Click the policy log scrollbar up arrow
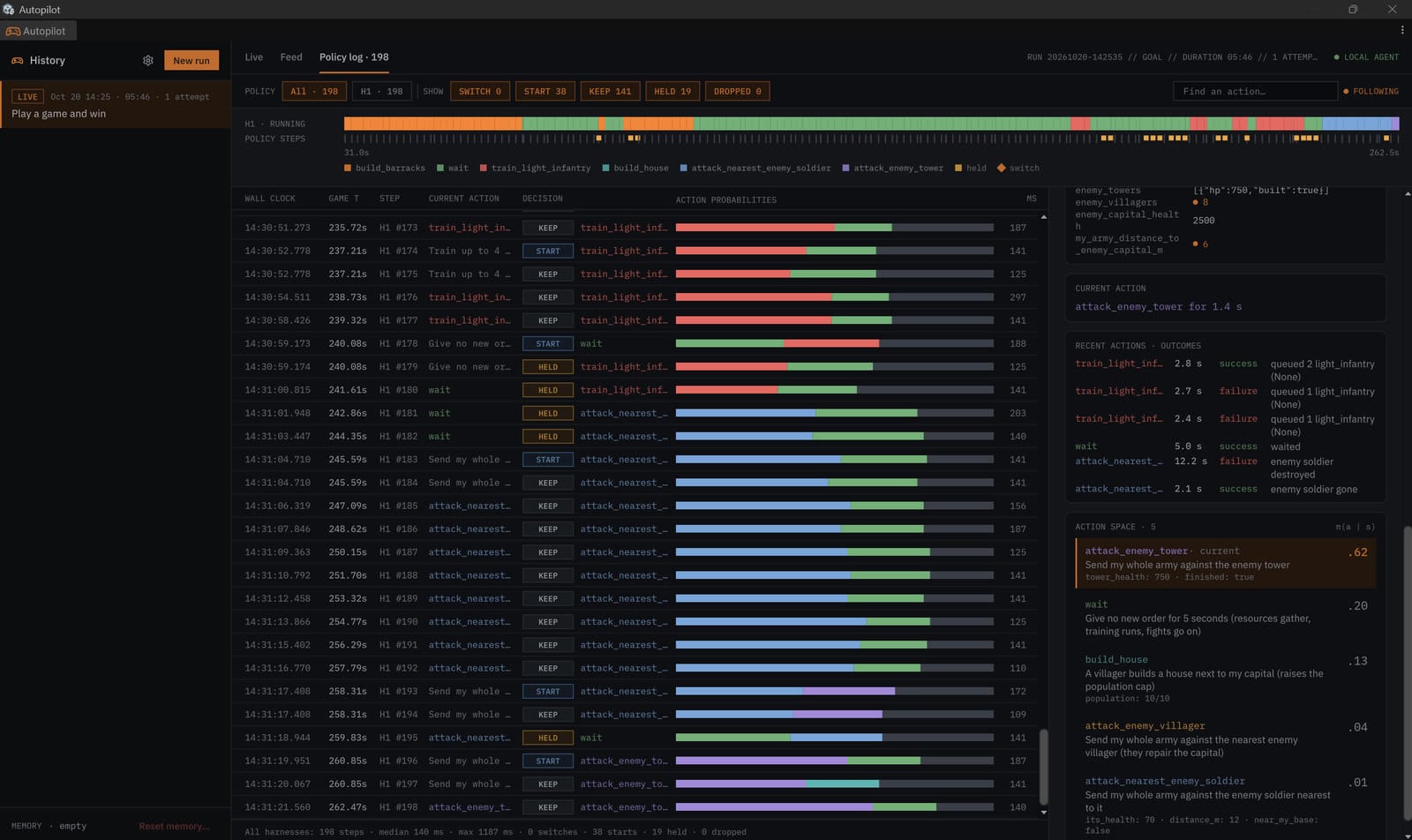The width and height of the screenshot is (1412, 840). (x=1044, y=217)
